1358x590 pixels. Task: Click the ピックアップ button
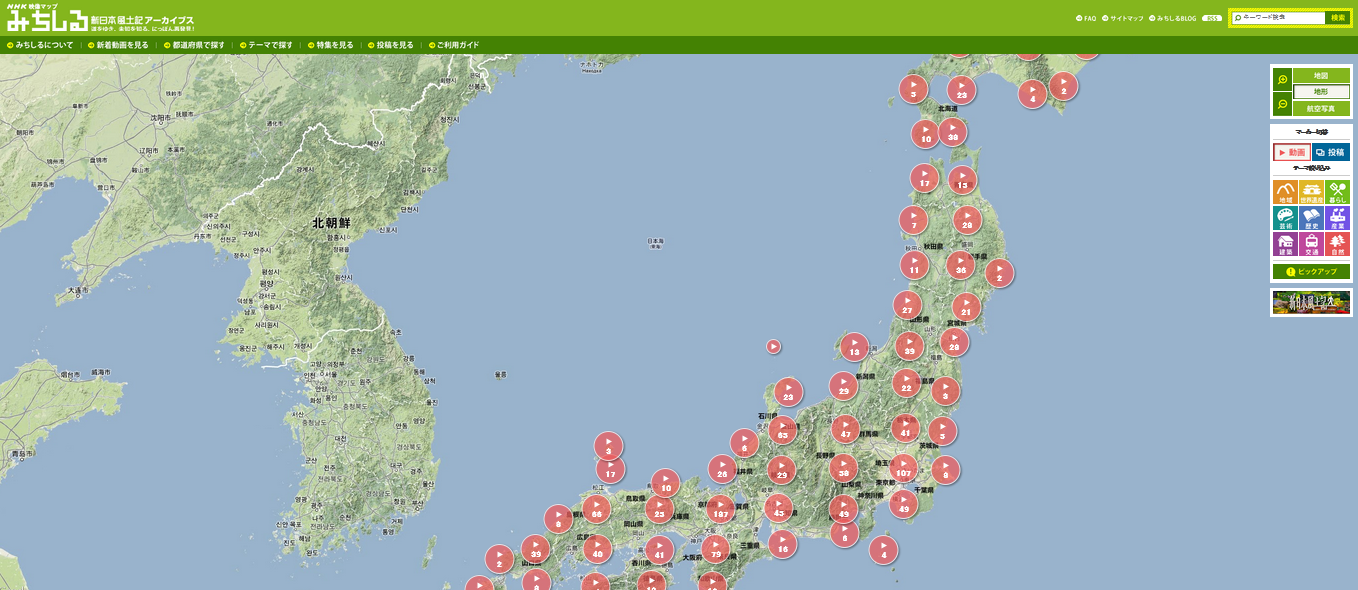(1311, 272)
